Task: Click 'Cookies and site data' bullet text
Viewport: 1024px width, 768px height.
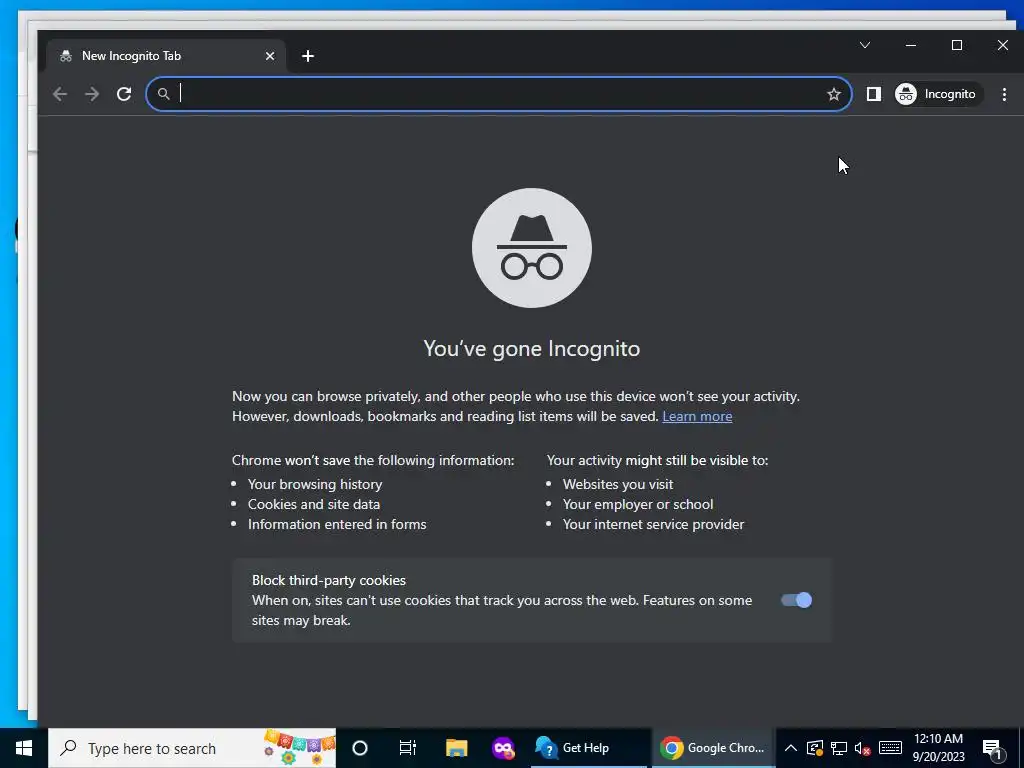Action: (313, 504)
